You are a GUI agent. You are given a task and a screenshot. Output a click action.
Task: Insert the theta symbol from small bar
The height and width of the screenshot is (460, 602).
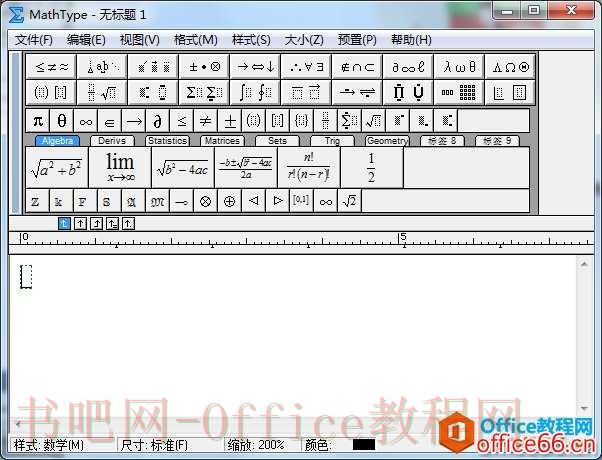(x=61, y=121)
